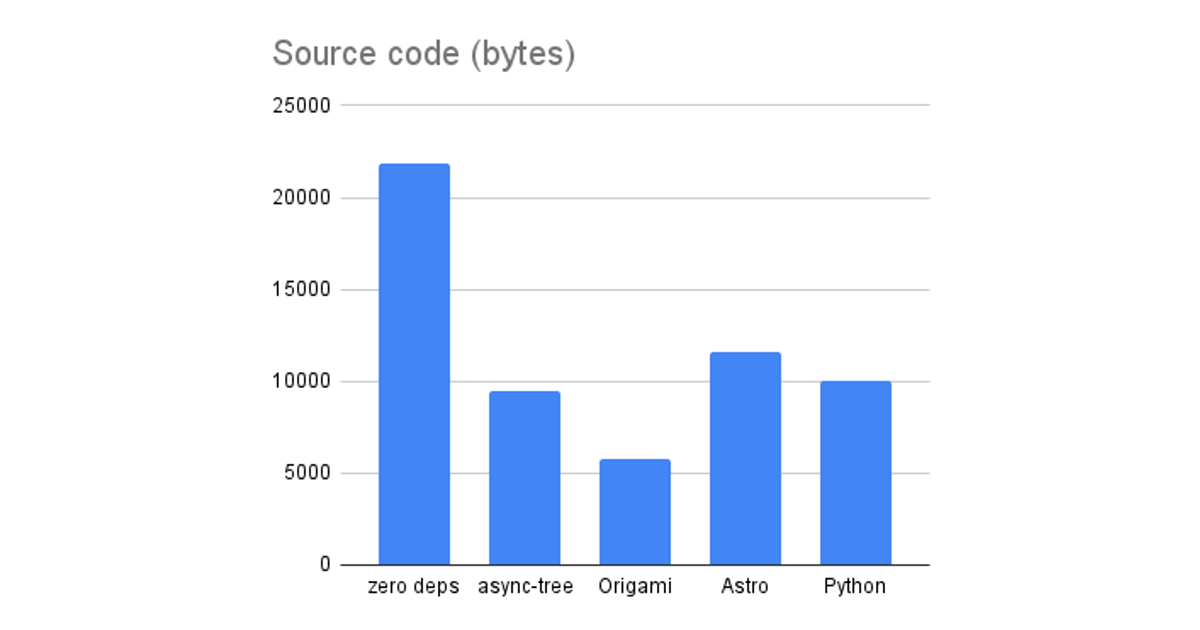The height and width of the screenshot is (630, 1200).
Task: Select the zero deps bar
Action: pos(414,364)
